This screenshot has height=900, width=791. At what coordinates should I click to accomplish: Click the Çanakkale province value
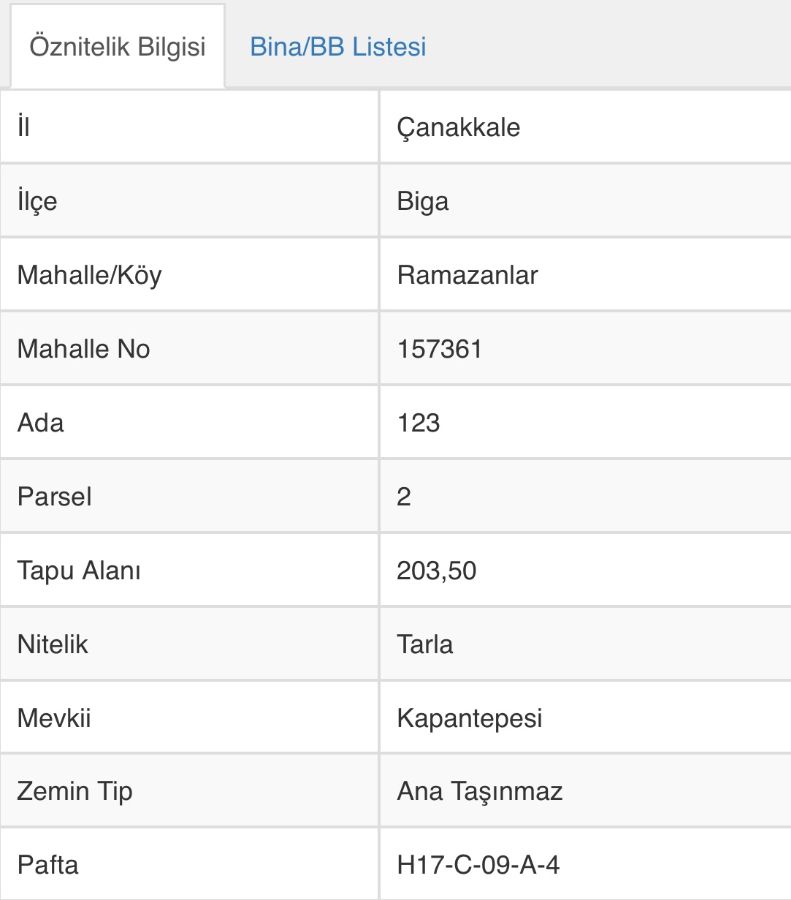pyautogui.click(x=458, y=127)
